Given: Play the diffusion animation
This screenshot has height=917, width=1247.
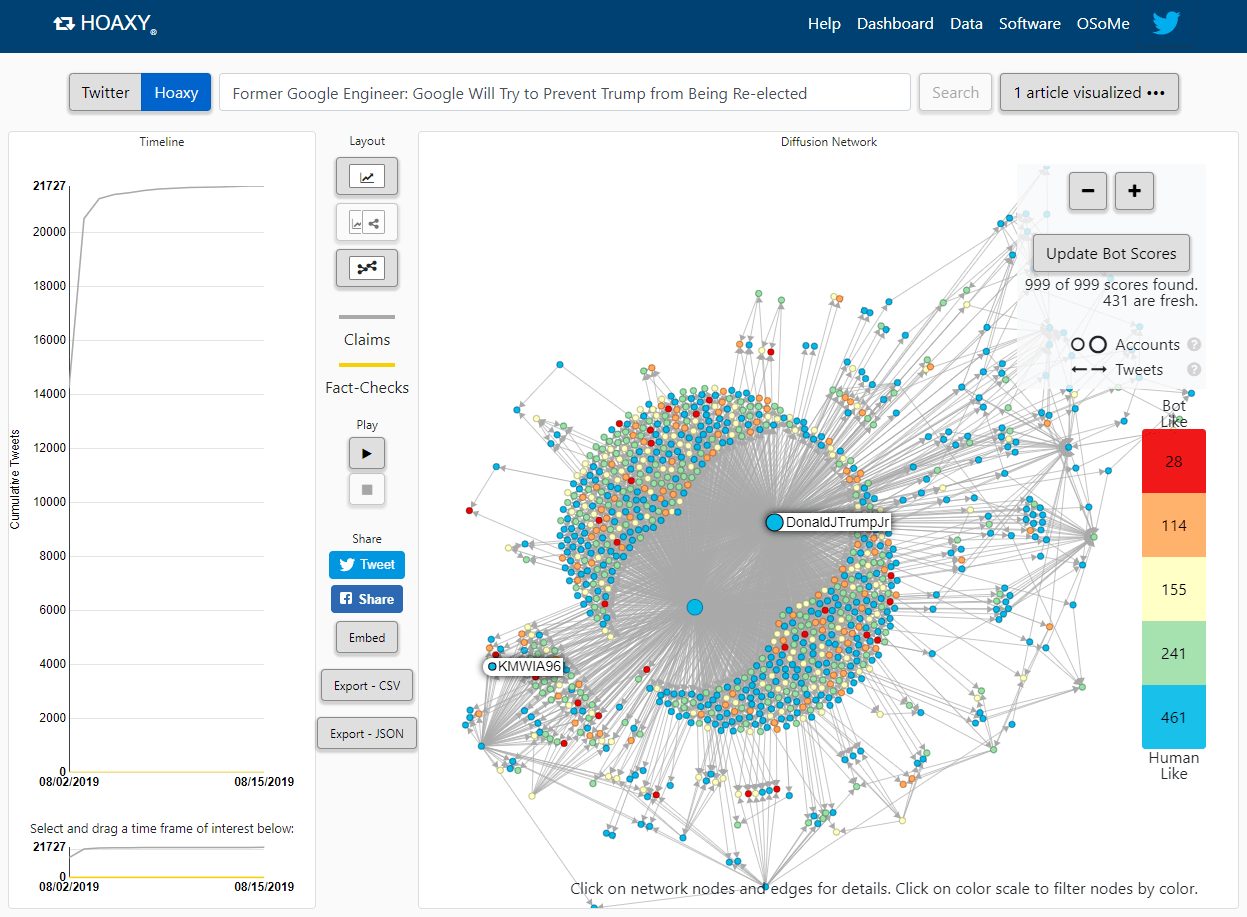Looking at the screenshot, I should tap(367, 453).
